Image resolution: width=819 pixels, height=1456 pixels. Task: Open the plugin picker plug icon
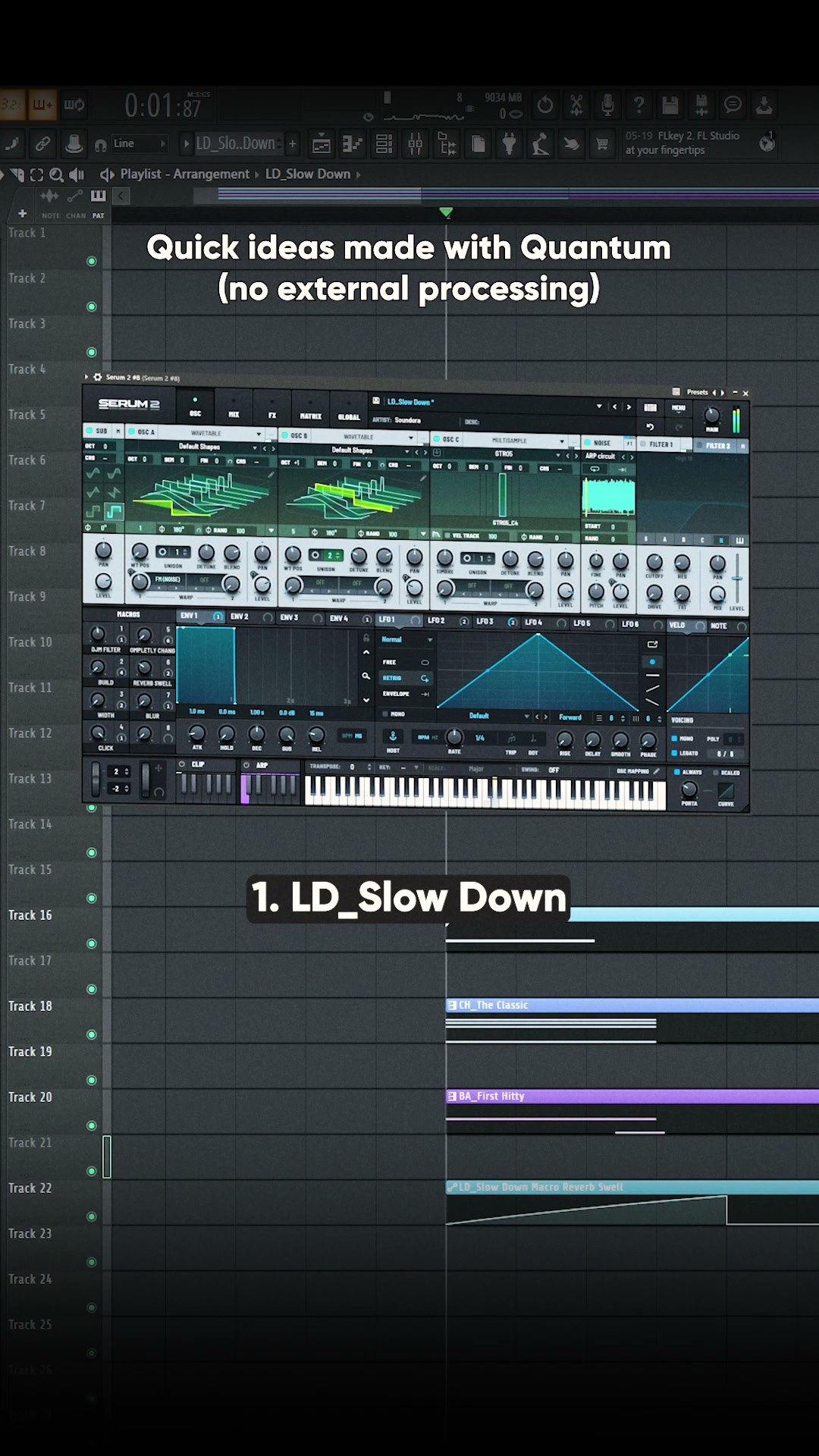510,143
